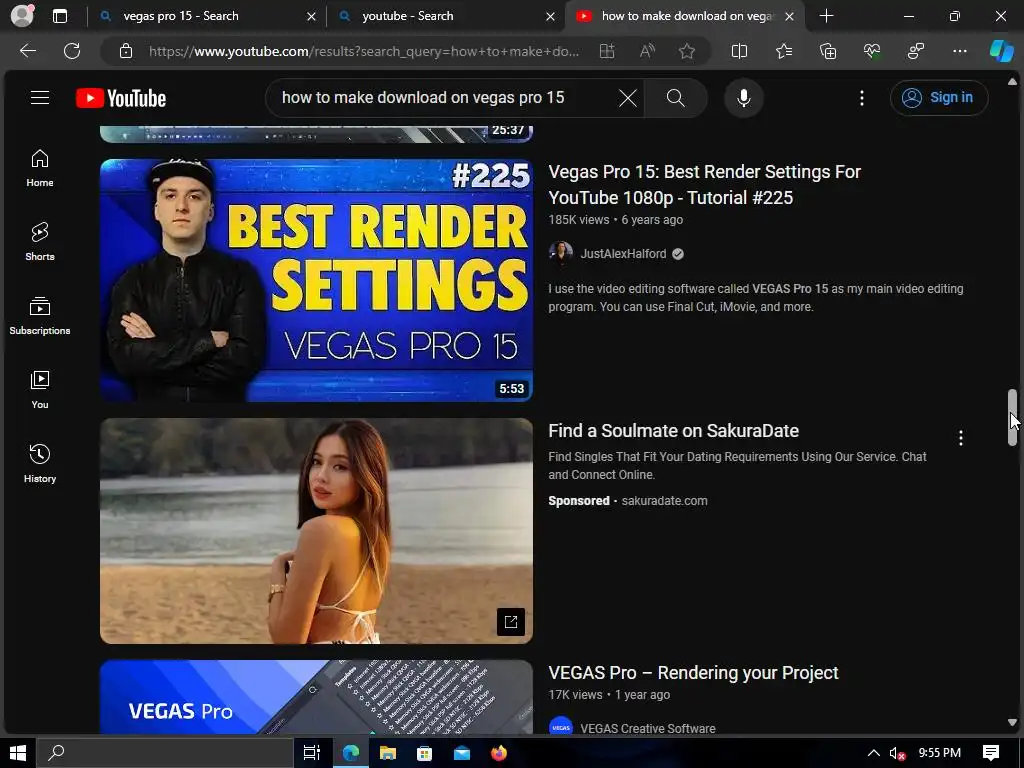
Task: Refresh the current page
Action: [x=72, y=51]
